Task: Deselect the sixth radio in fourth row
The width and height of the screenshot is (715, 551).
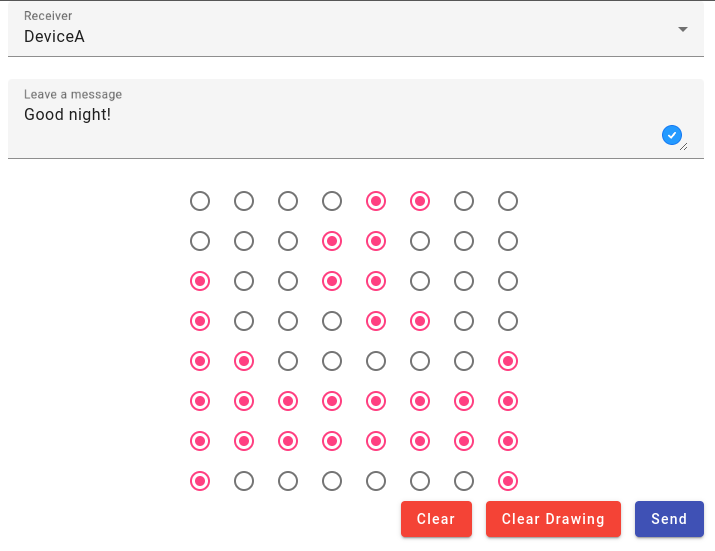Action: (420, 321)
